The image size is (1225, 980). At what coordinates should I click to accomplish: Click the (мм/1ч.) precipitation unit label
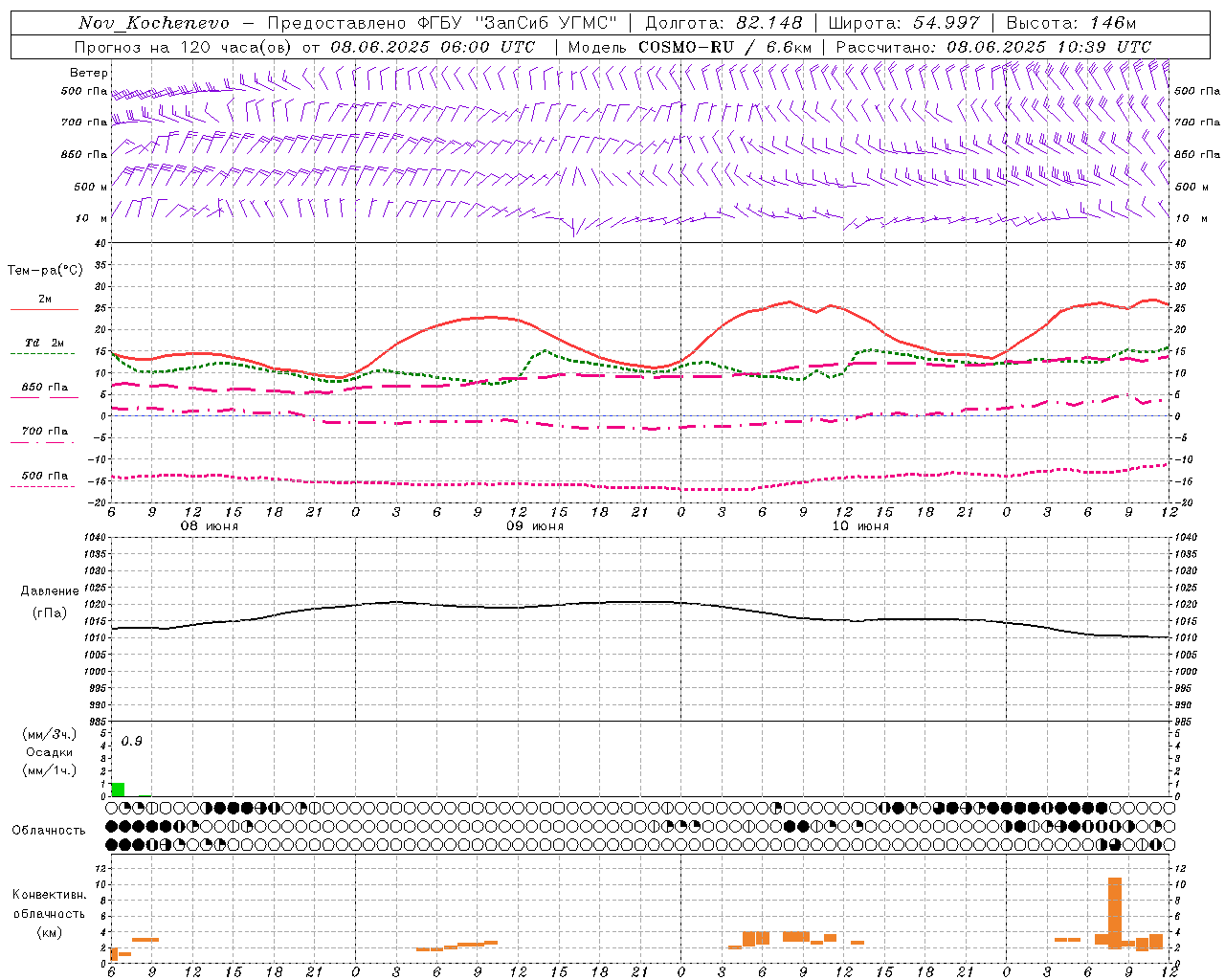tap(50, 771)
